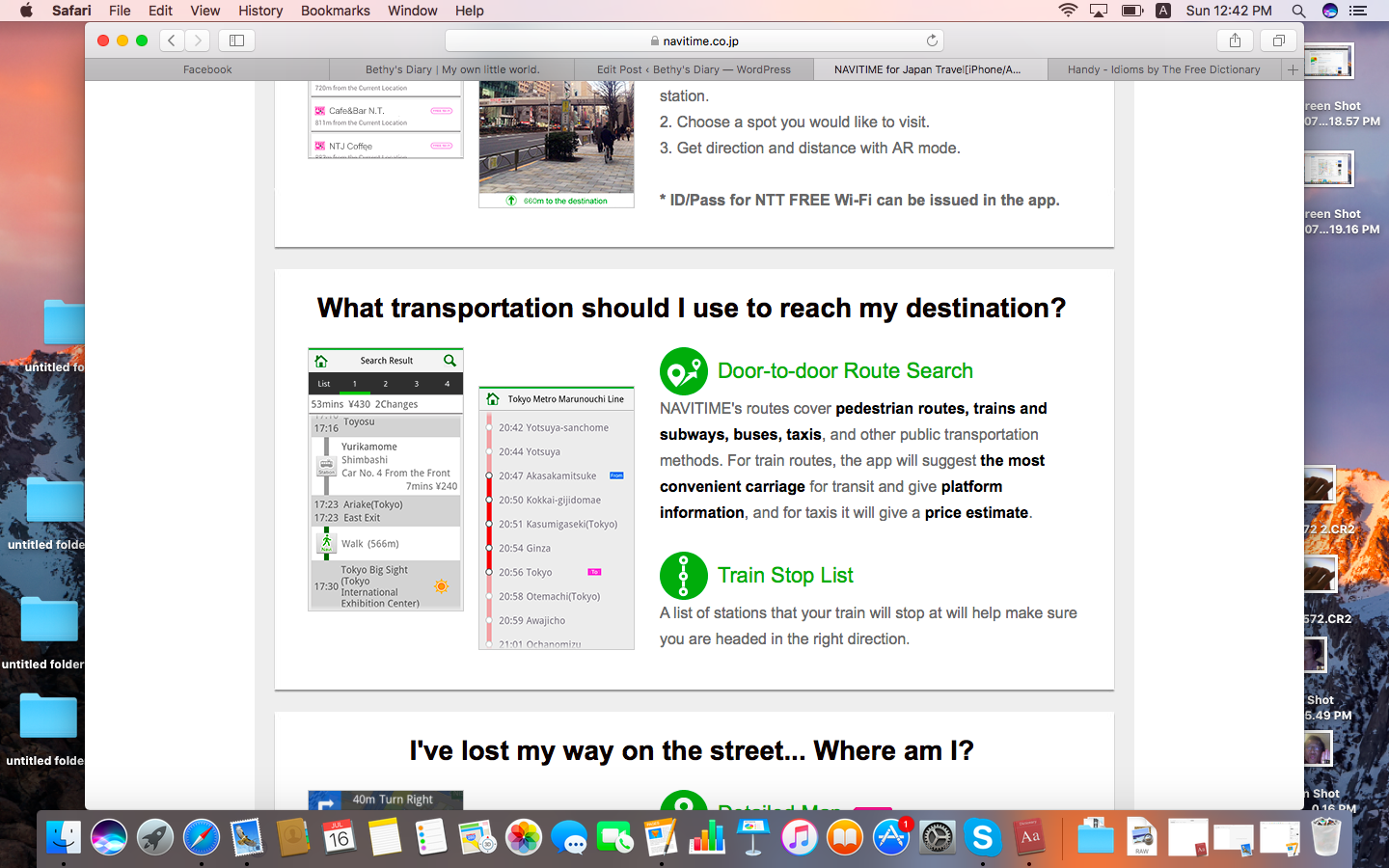Click the street photo with 860m to destination
Screen dimensions: 1389x868
(x=557, y=144)
